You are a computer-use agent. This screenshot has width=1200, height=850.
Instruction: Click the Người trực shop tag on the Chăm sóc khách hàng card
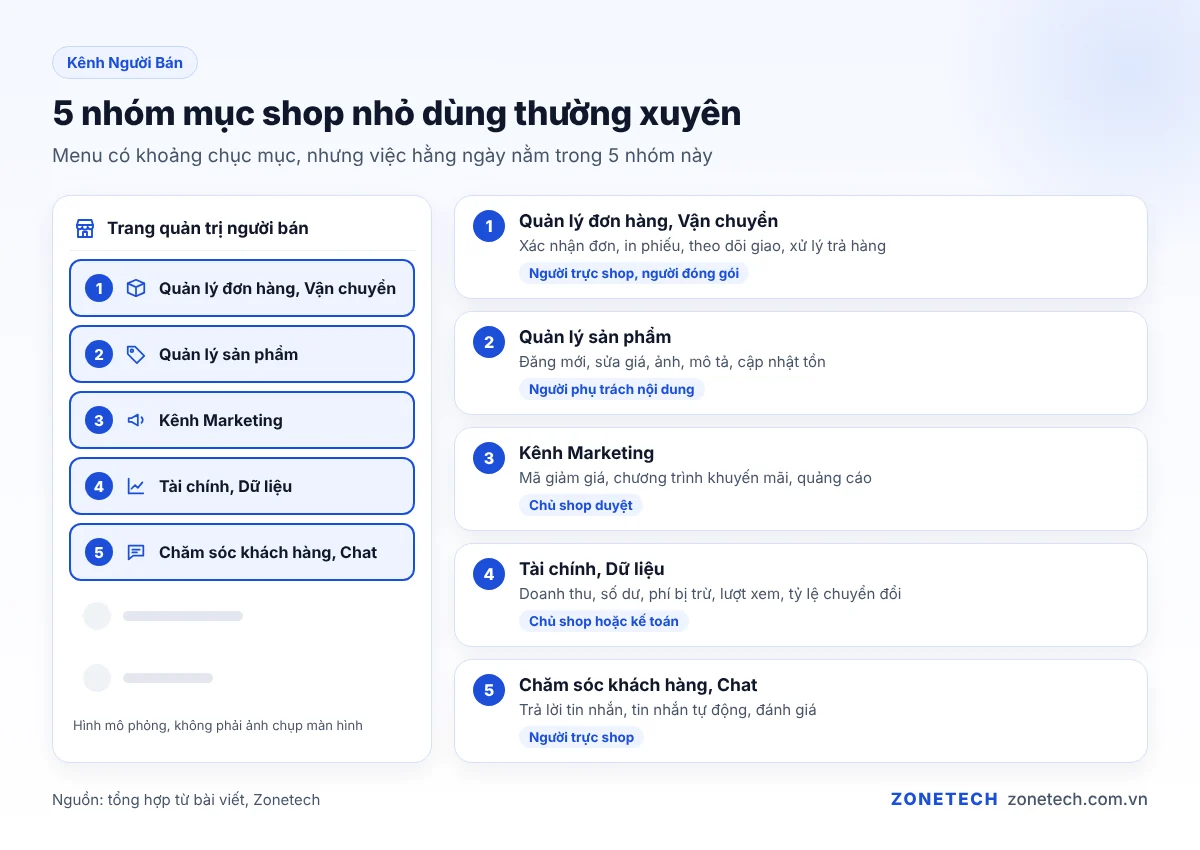pos(582,737)
